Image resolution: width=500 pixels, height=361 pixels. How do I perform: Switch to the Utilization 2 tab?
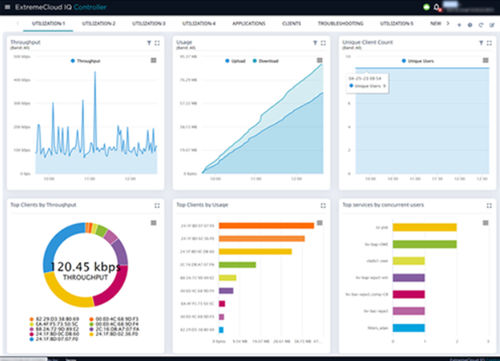(x=99, y=23)
